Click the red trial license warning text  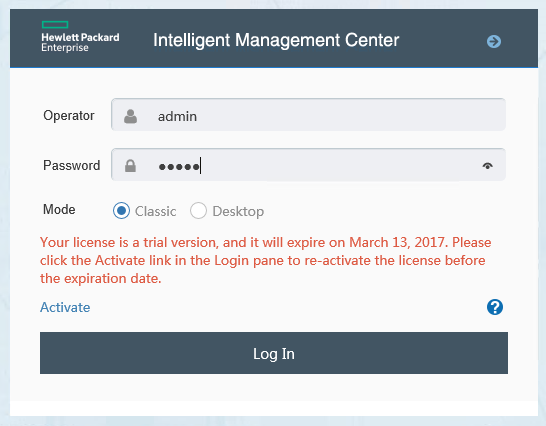point(265,260)
